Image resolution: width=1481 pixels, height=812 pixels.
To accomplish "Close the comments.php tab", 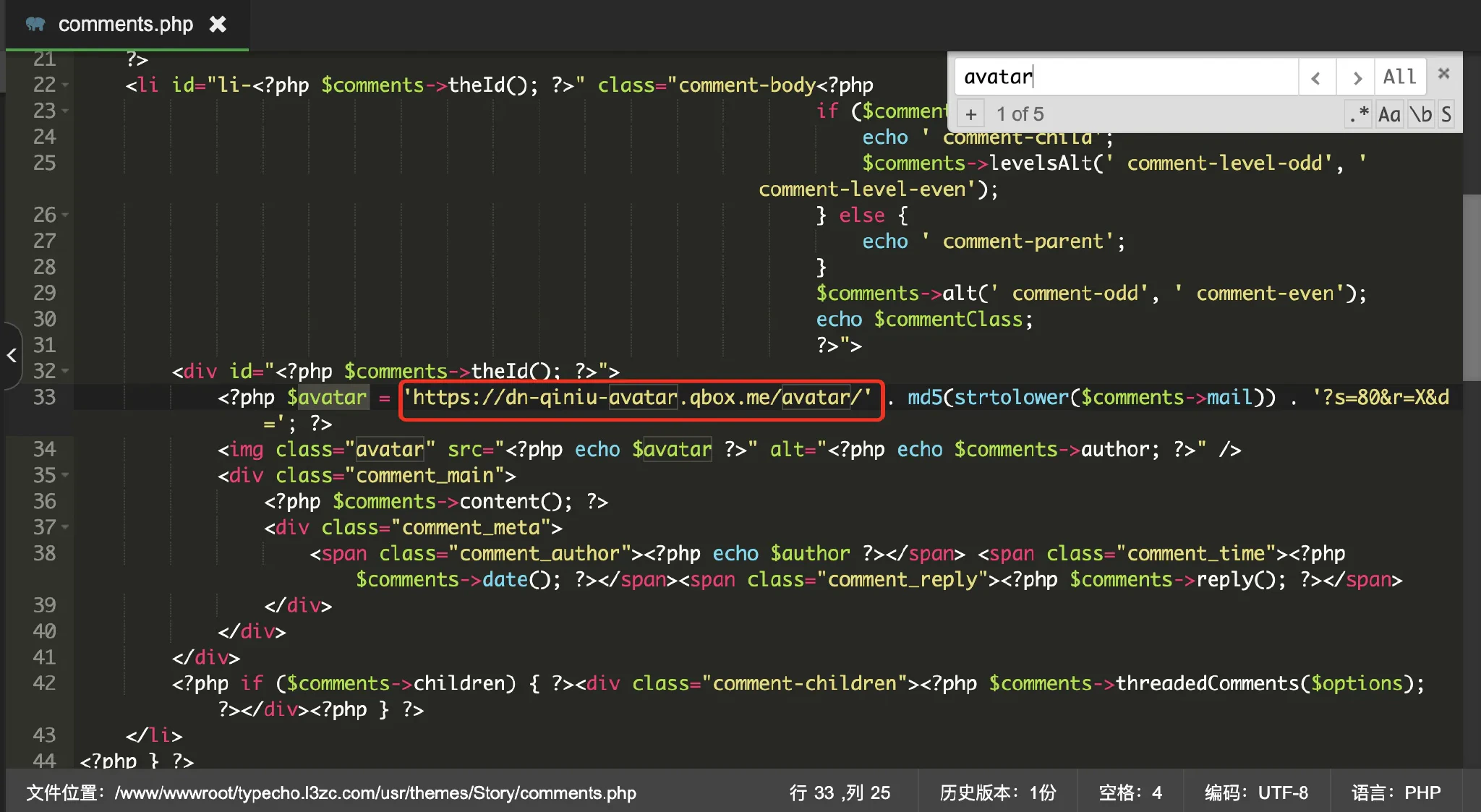I will point(218,25).
